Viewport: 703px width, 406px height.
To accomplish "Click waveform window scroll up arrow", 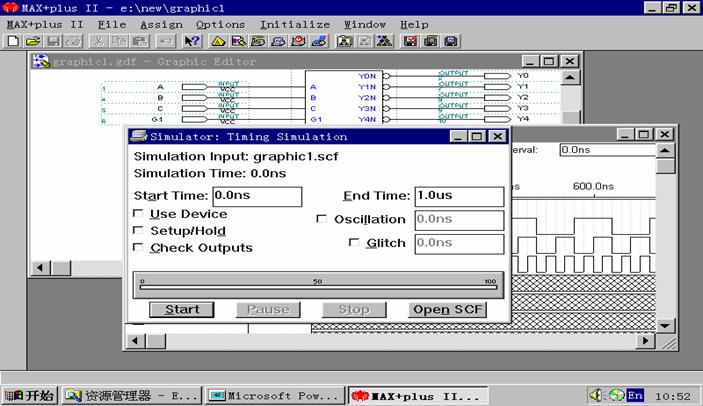I will pyautogui.click(x=665, y=150).
